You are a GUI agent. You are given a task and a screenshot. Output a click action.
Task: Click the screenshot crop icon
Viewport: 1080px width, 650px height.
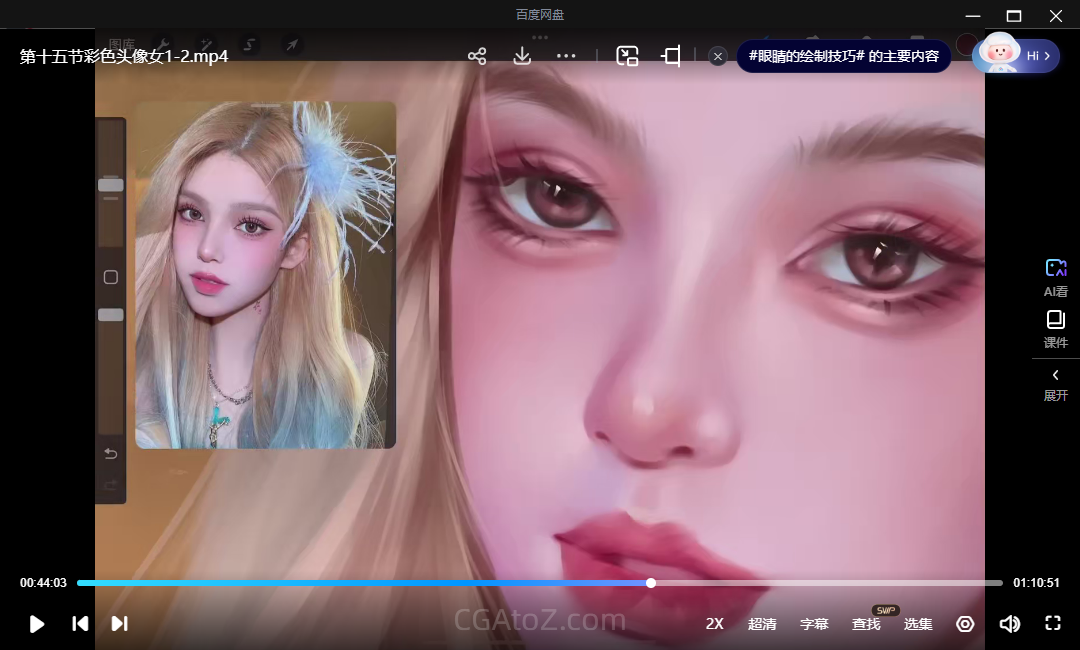click(x=672, y=56)
